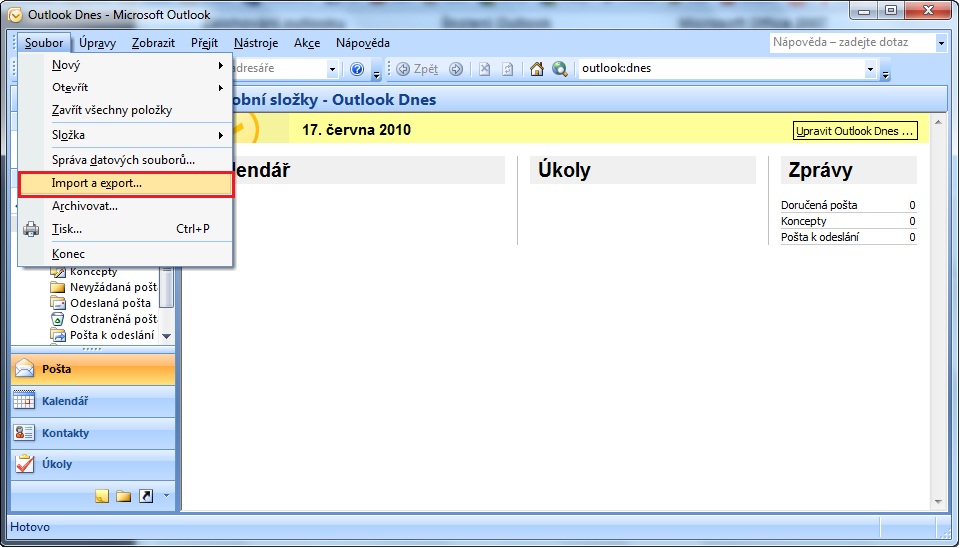
Task: Expand the Nový submenu
Action: 220,66
